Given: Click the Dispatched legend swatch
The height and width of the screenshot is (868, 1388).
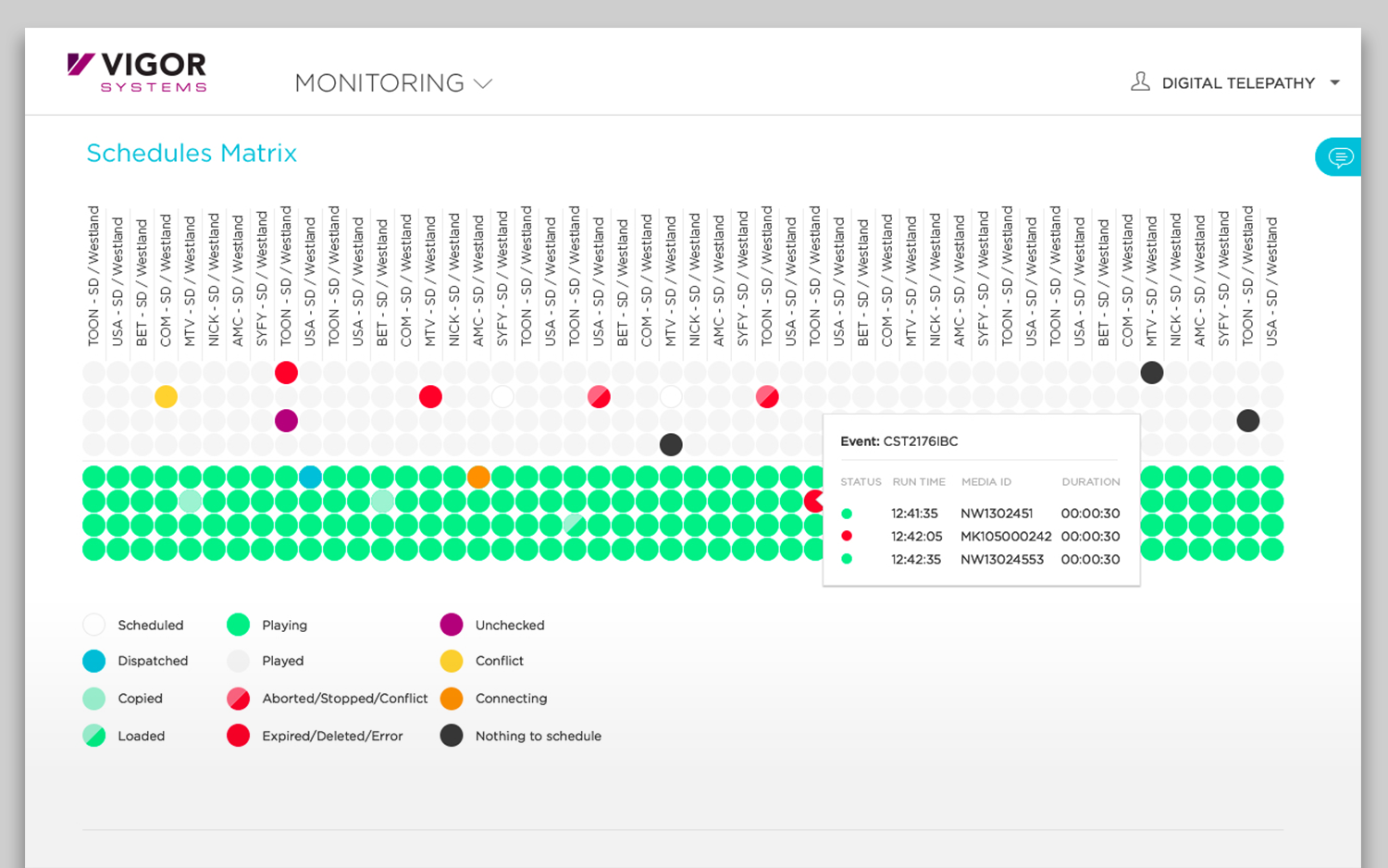Looking at the screenshot, I should click(94, 661).
